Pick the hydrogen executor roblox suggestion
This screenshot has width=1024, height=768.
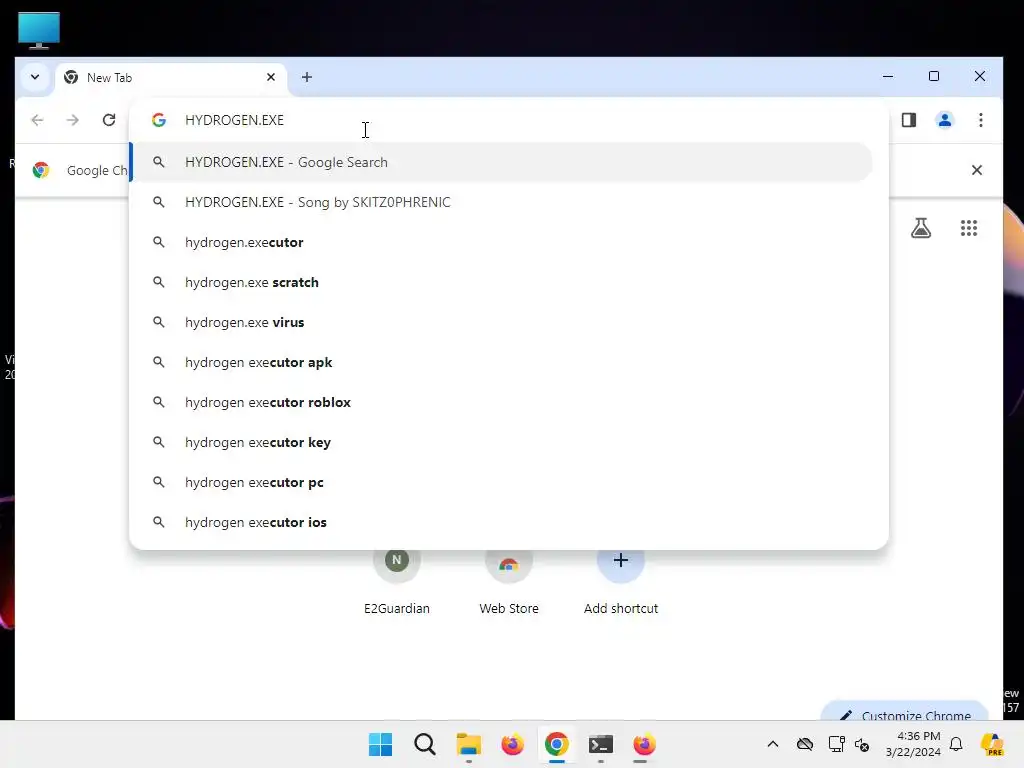pyautogui.click(x=501, y=402)
